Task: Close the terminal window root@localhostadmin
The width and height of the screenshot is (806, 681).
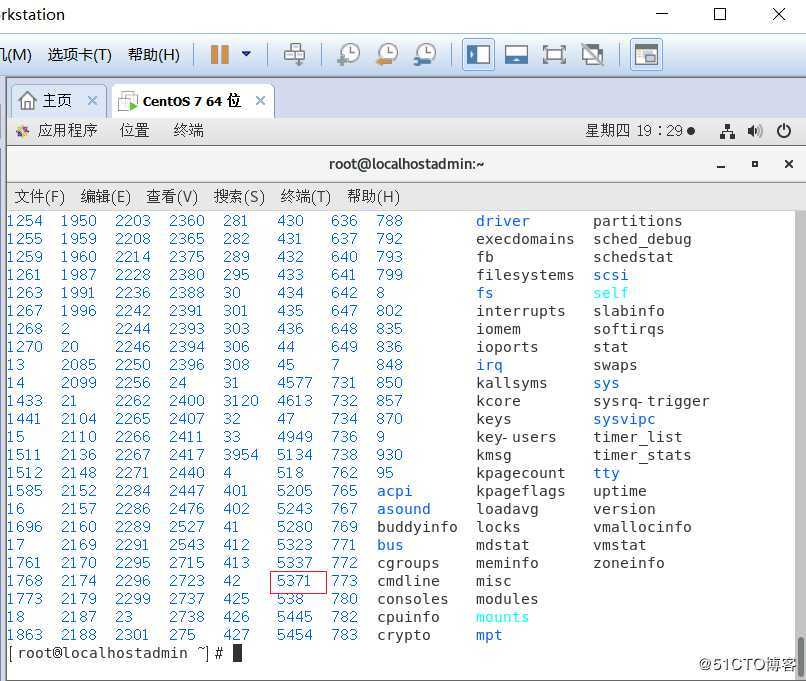Action: 789,164
